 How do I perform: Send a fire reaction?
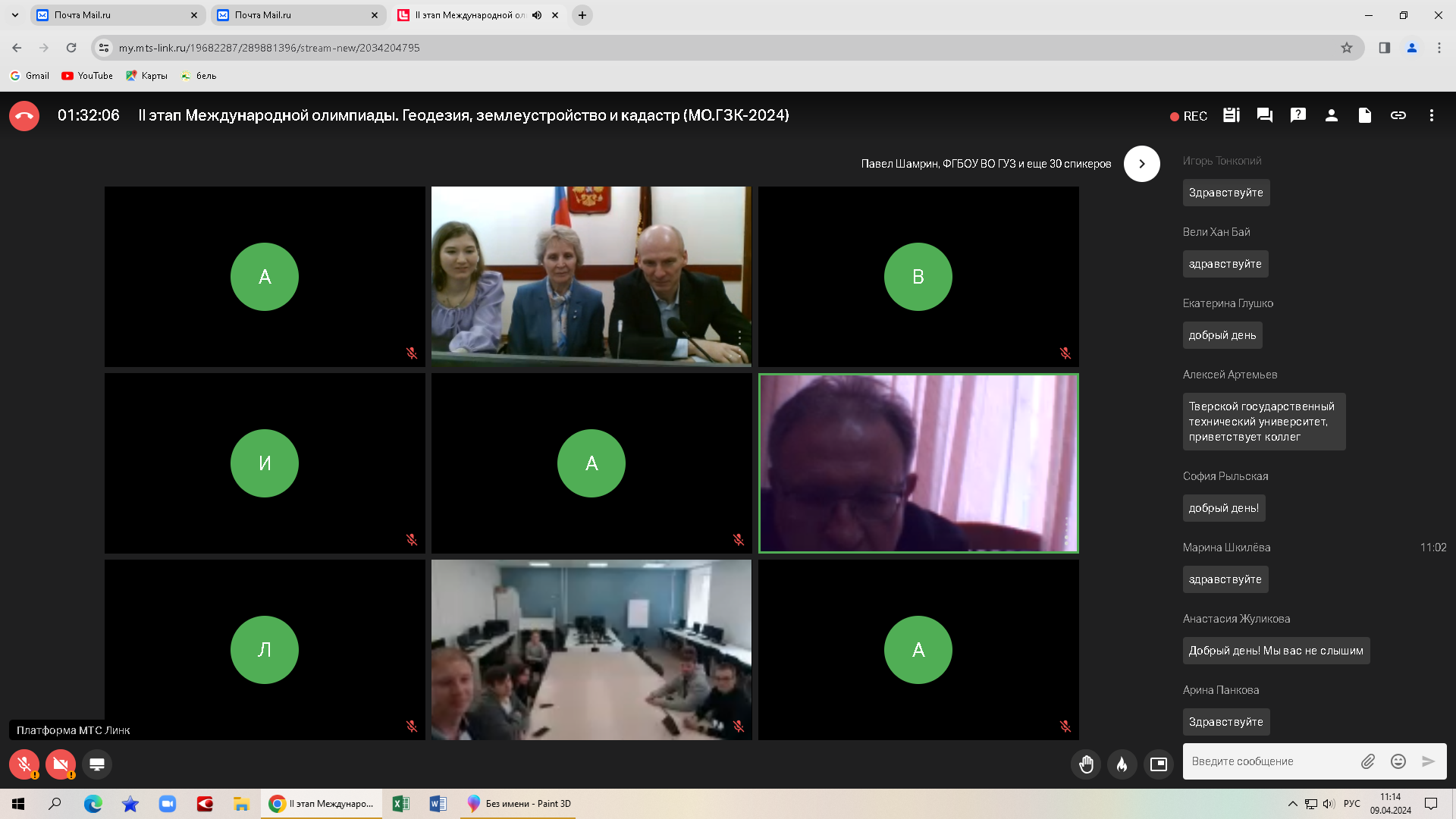coord(1122,764)
